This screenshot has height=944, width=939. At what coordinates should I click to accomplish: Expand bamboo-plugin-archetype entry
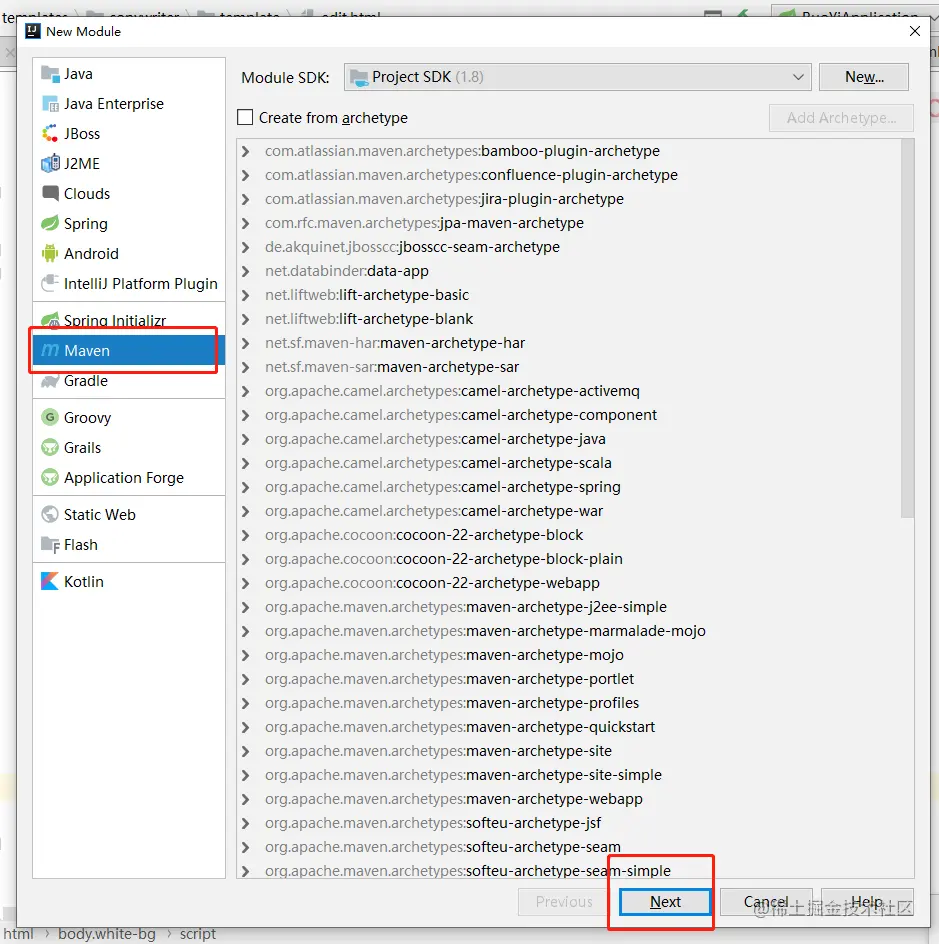point(246,151)
